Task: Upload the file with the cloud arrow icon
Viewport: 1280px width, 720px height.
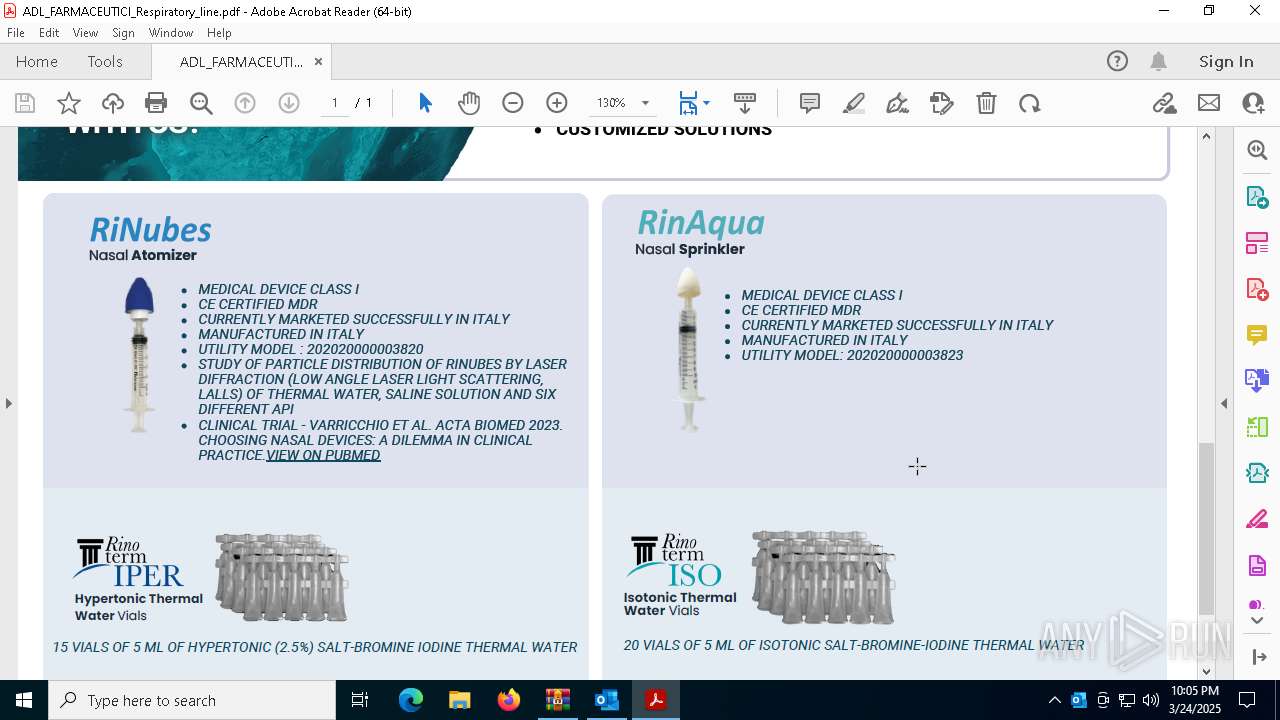Action: pyautogui.click(x=113, y=103)
